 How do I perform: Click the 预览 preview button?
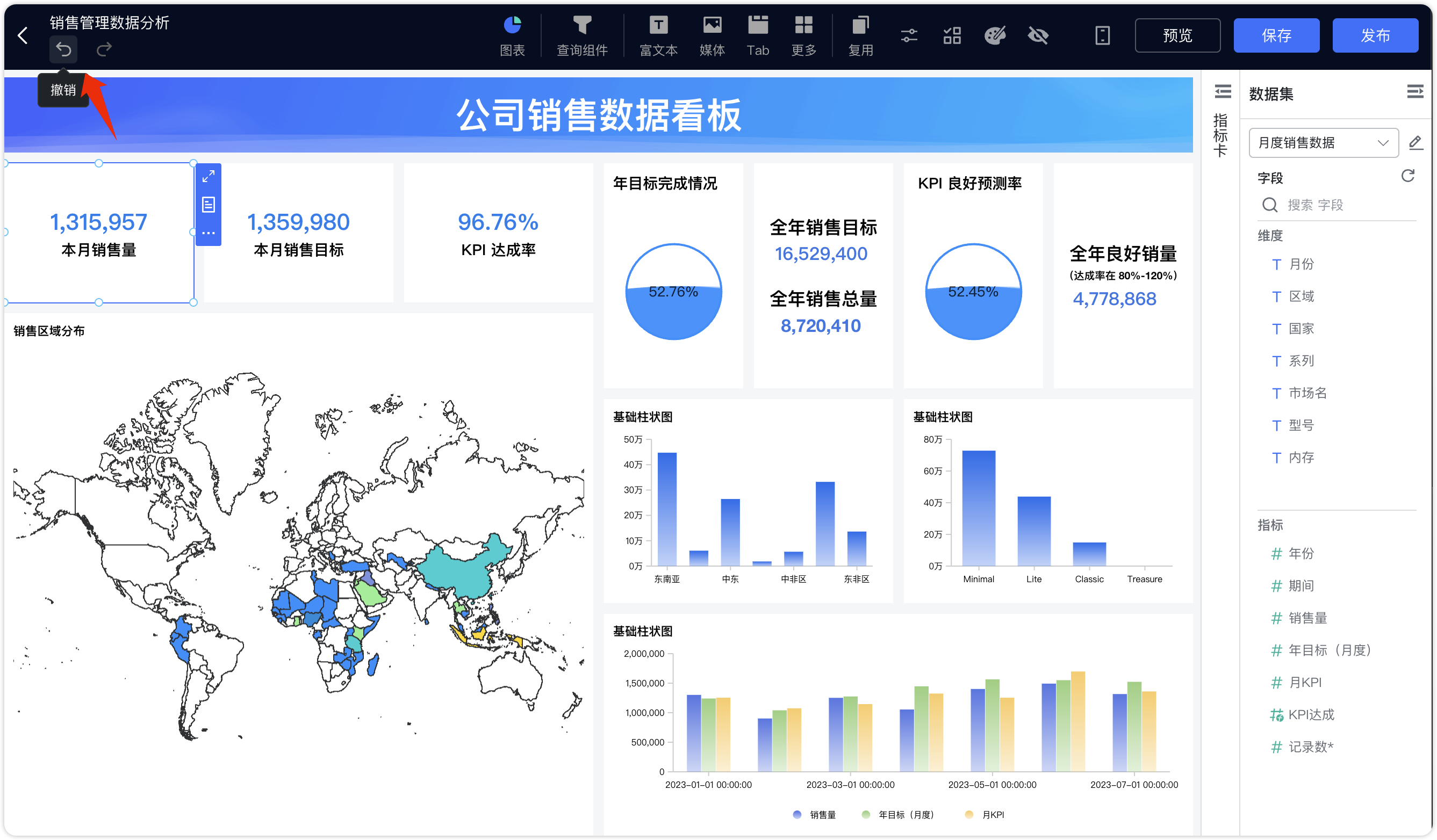coord(1177,35)
